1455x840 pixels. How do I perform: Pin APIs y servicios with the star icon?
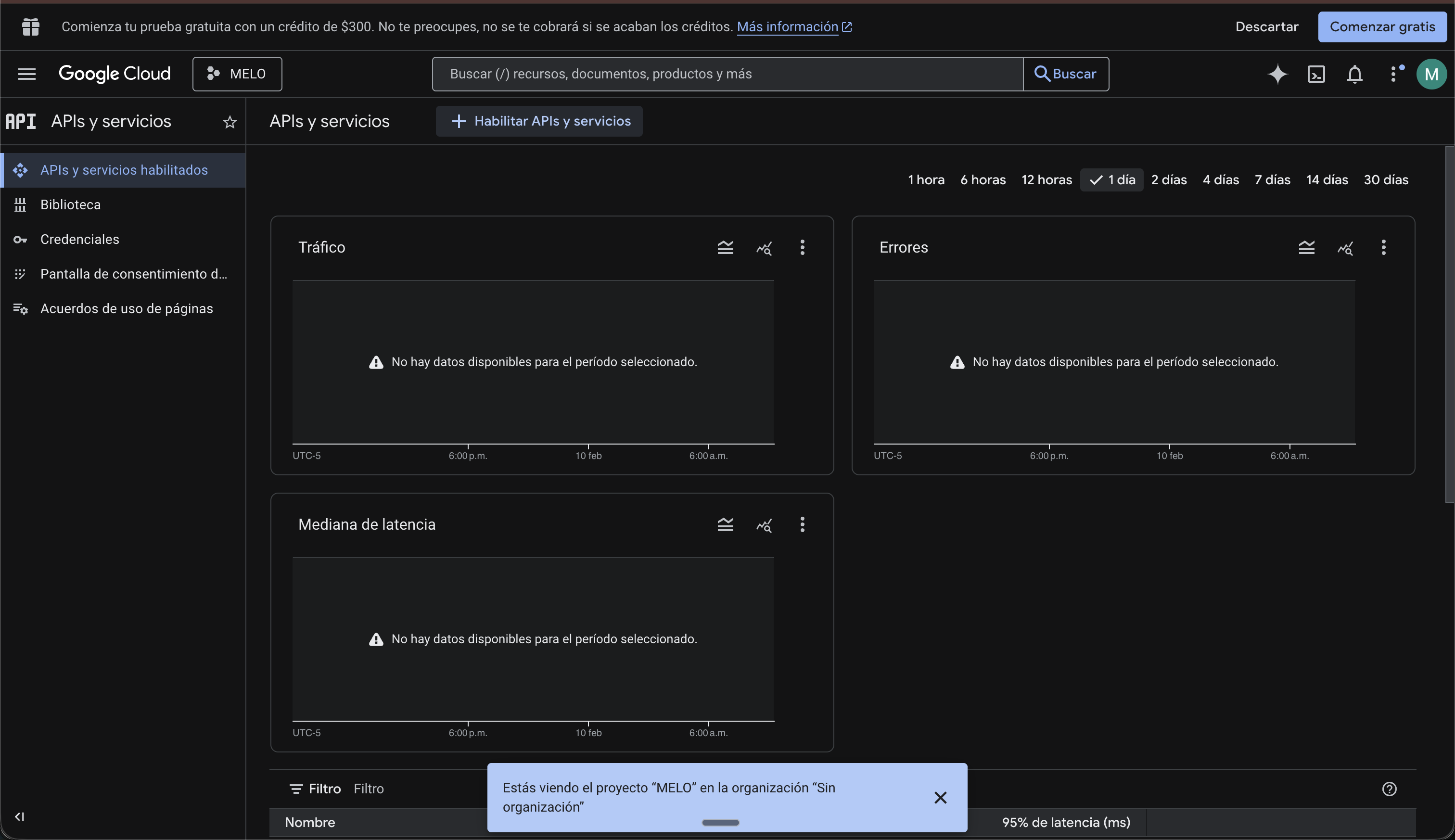230,122
